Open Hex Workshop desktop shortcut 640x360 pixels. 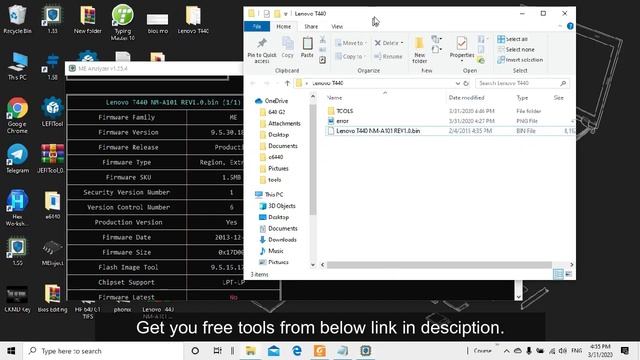[x=17, y=208]
